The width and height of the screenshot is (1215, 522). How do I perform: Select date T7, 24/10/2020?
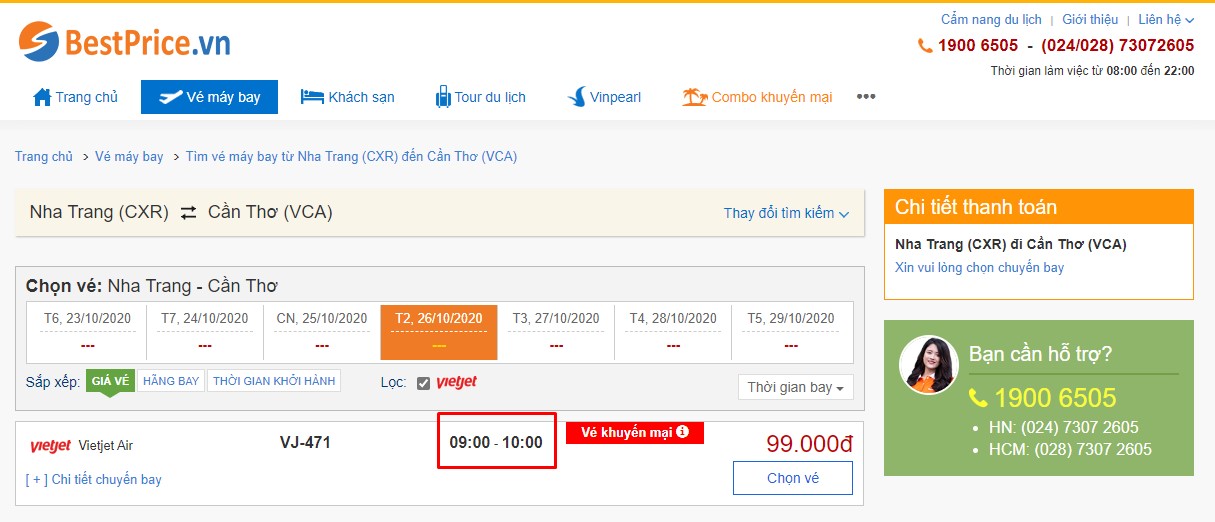tap(205, 331)
